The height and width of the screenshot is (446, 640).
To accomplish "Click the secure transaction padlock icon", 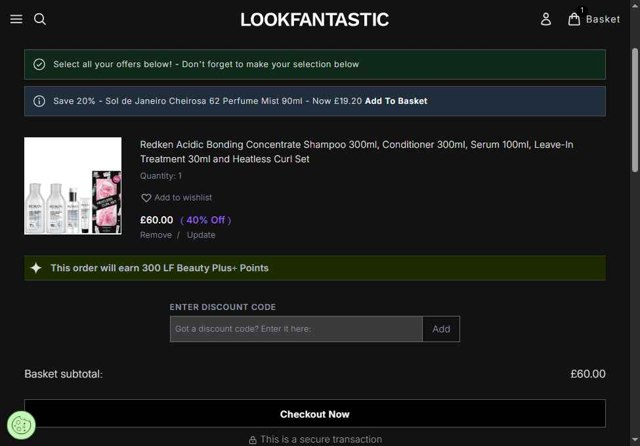I will coord(253,440).
